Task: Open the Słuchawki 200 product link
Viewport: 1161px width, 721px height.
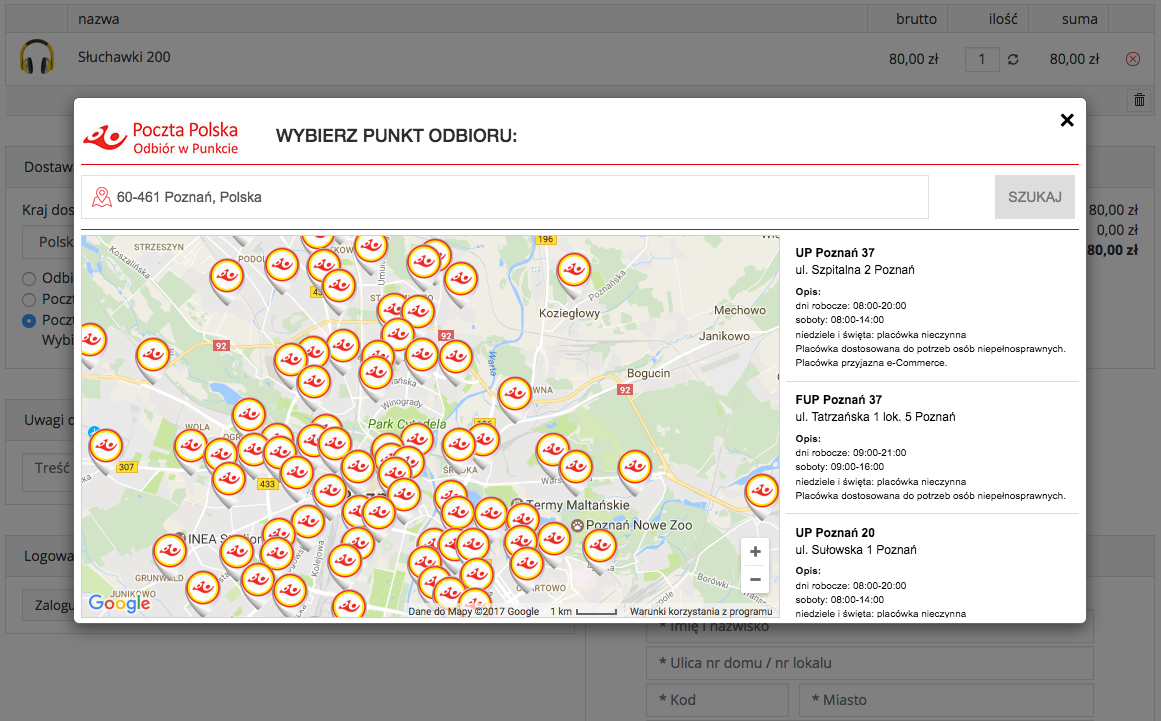Action: click(124, 57)
